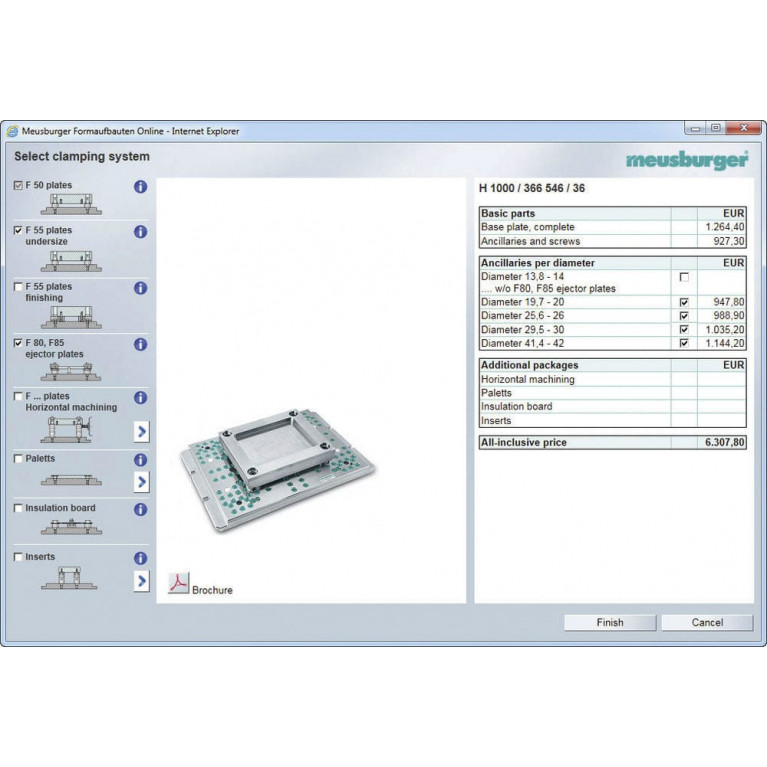
Task: Maximize the Internet Explorer window
Action: [x=716, y=128]
